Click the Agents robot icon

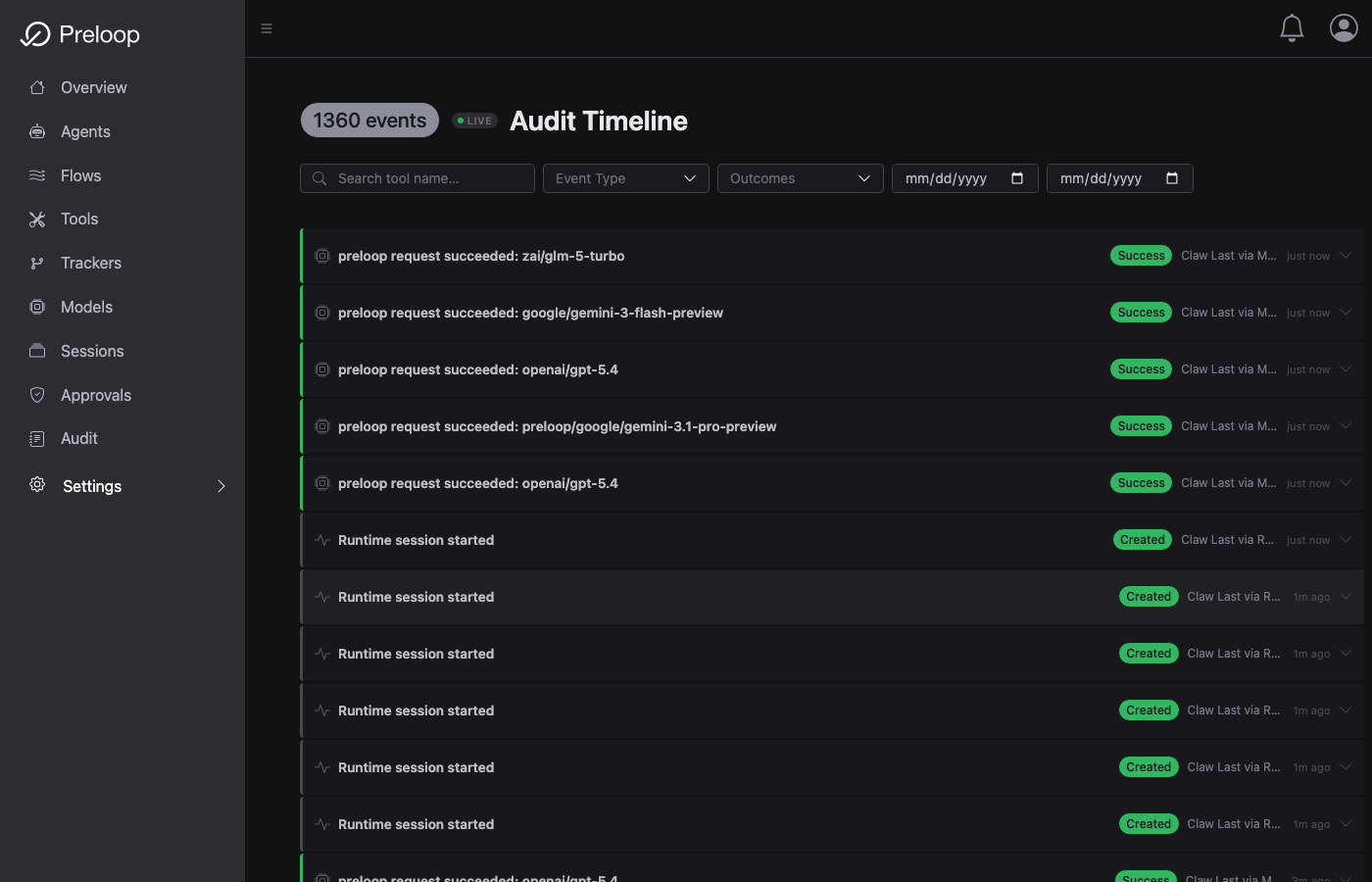tap(37, 131)
